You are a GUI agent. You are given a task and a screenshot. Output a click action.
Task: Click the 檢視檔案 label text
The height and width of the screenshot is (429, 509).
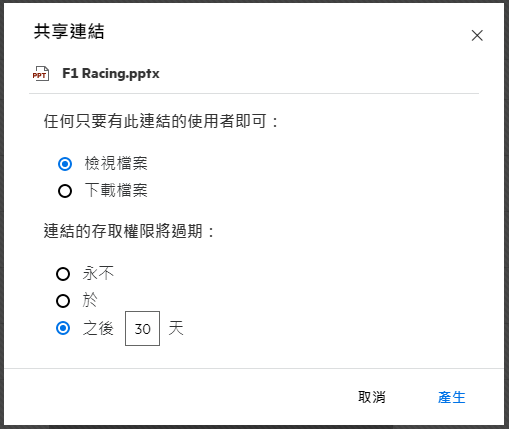[x=116, y=164]
